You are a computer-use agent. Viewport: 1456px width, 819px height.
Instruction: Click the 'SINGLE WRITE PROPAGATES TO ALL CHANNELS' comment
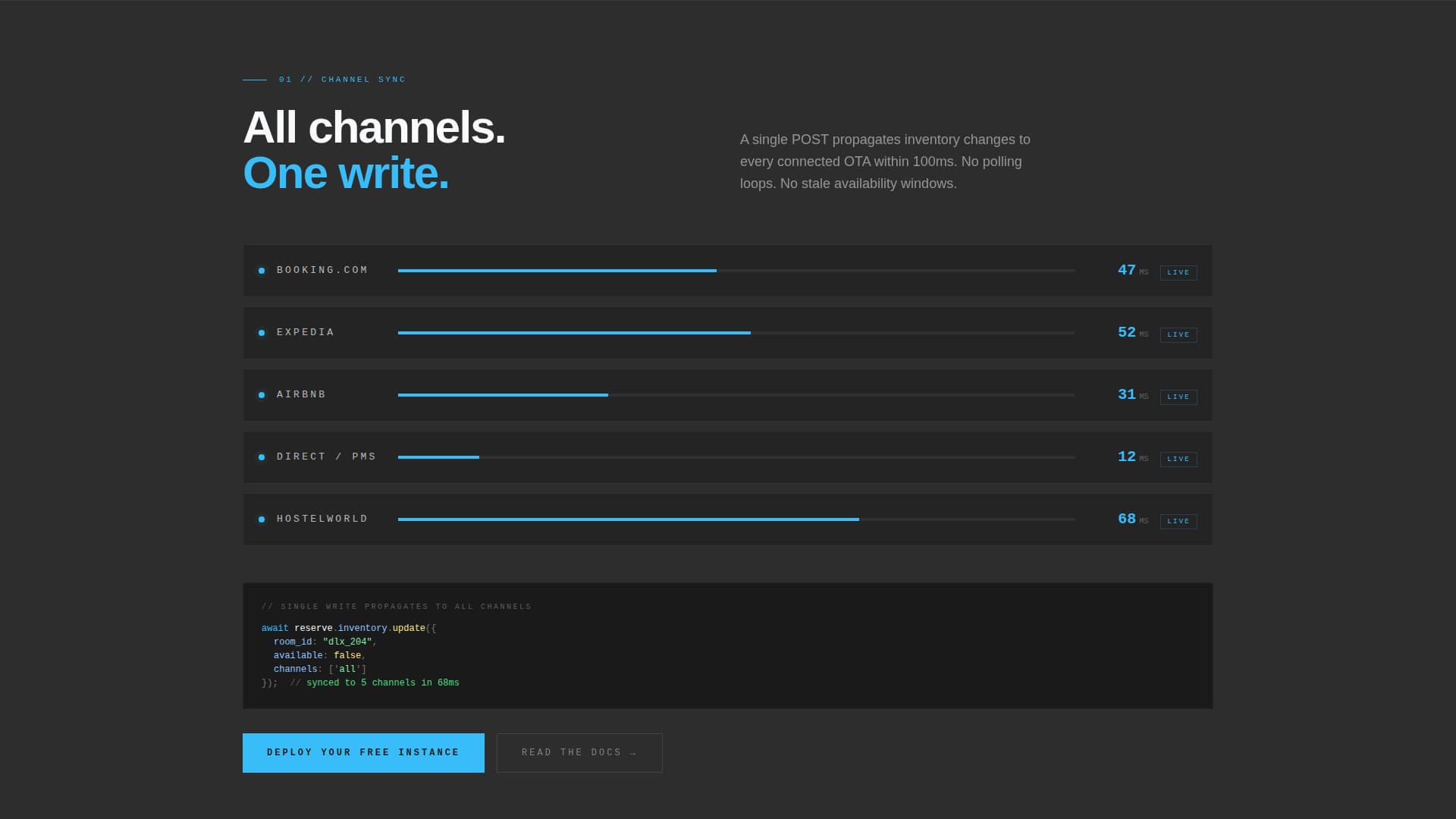(x=397, y=607)
